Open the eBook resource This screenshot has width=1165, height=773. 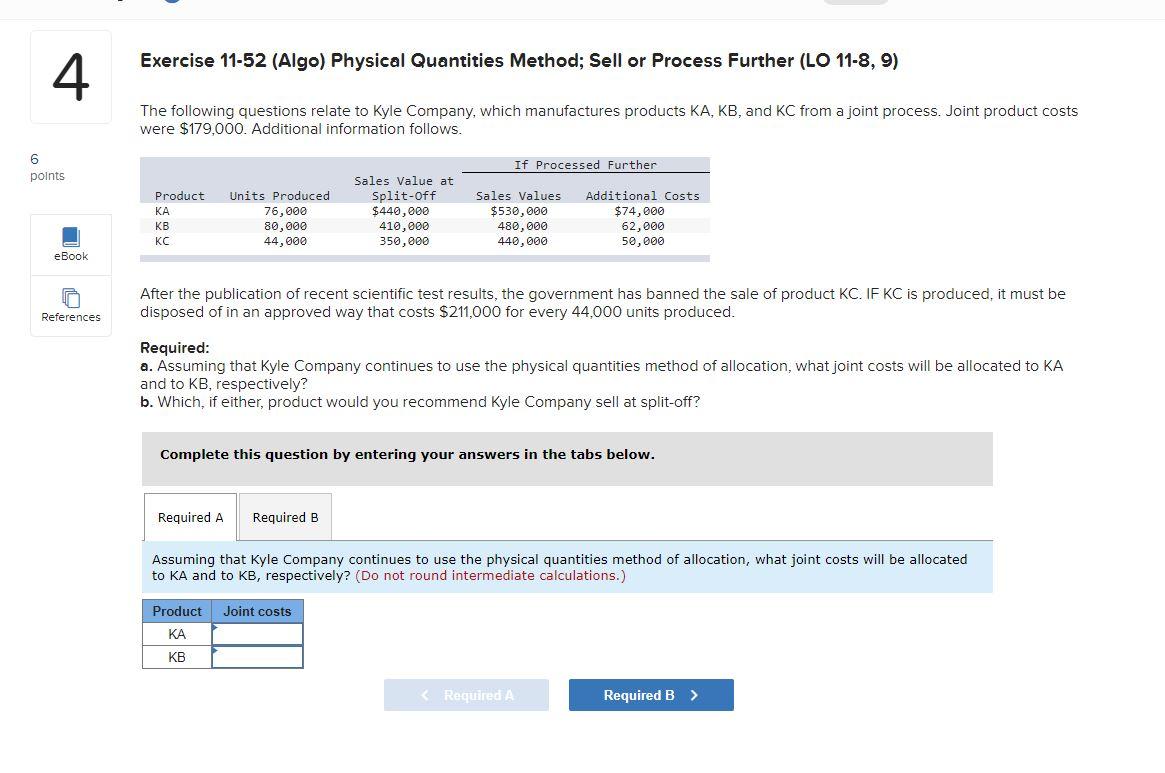(70, 243)
